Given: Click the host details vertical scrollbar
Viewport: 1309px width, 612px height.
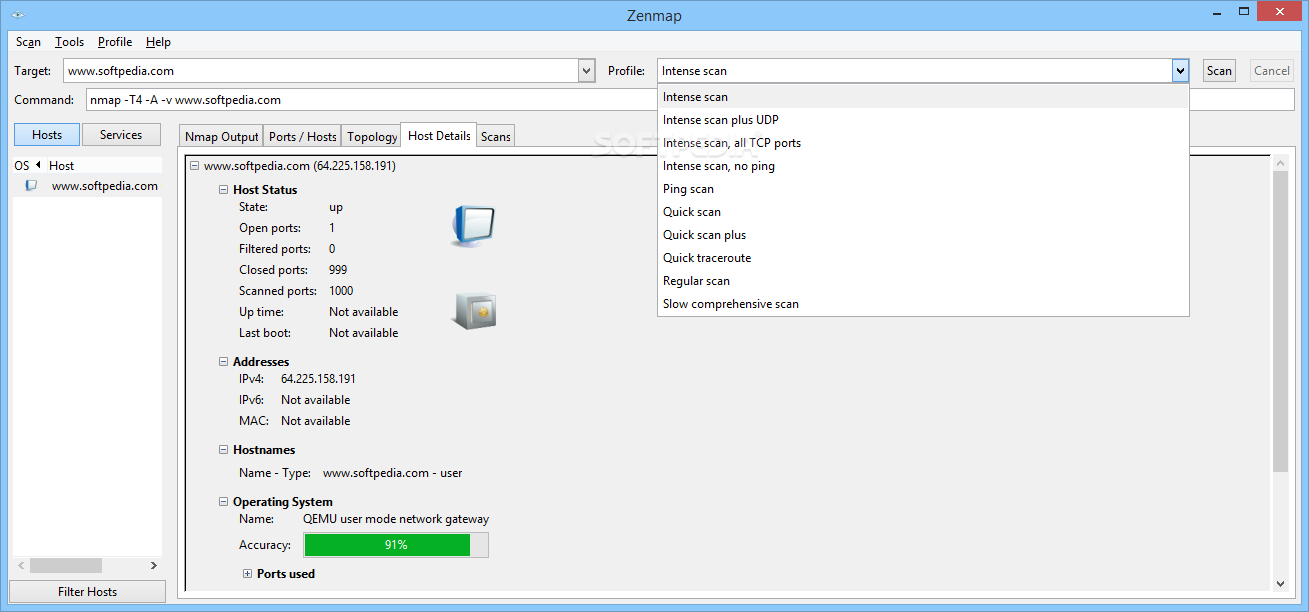Looking at the screenshot, I should click(1280, 320).
